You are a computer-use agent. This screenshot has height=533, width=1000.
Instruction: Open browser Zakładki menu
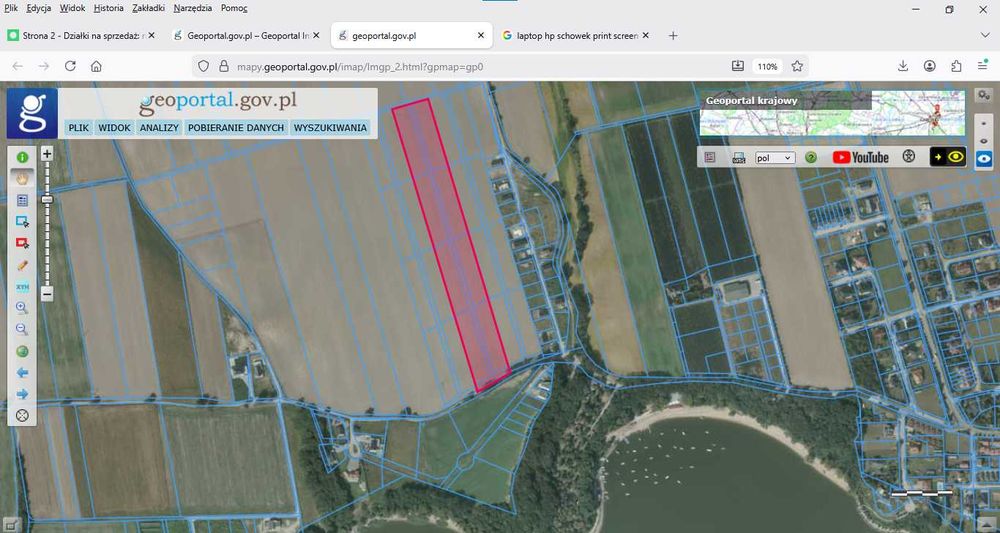pyautogui.click(x=149, y=8)
